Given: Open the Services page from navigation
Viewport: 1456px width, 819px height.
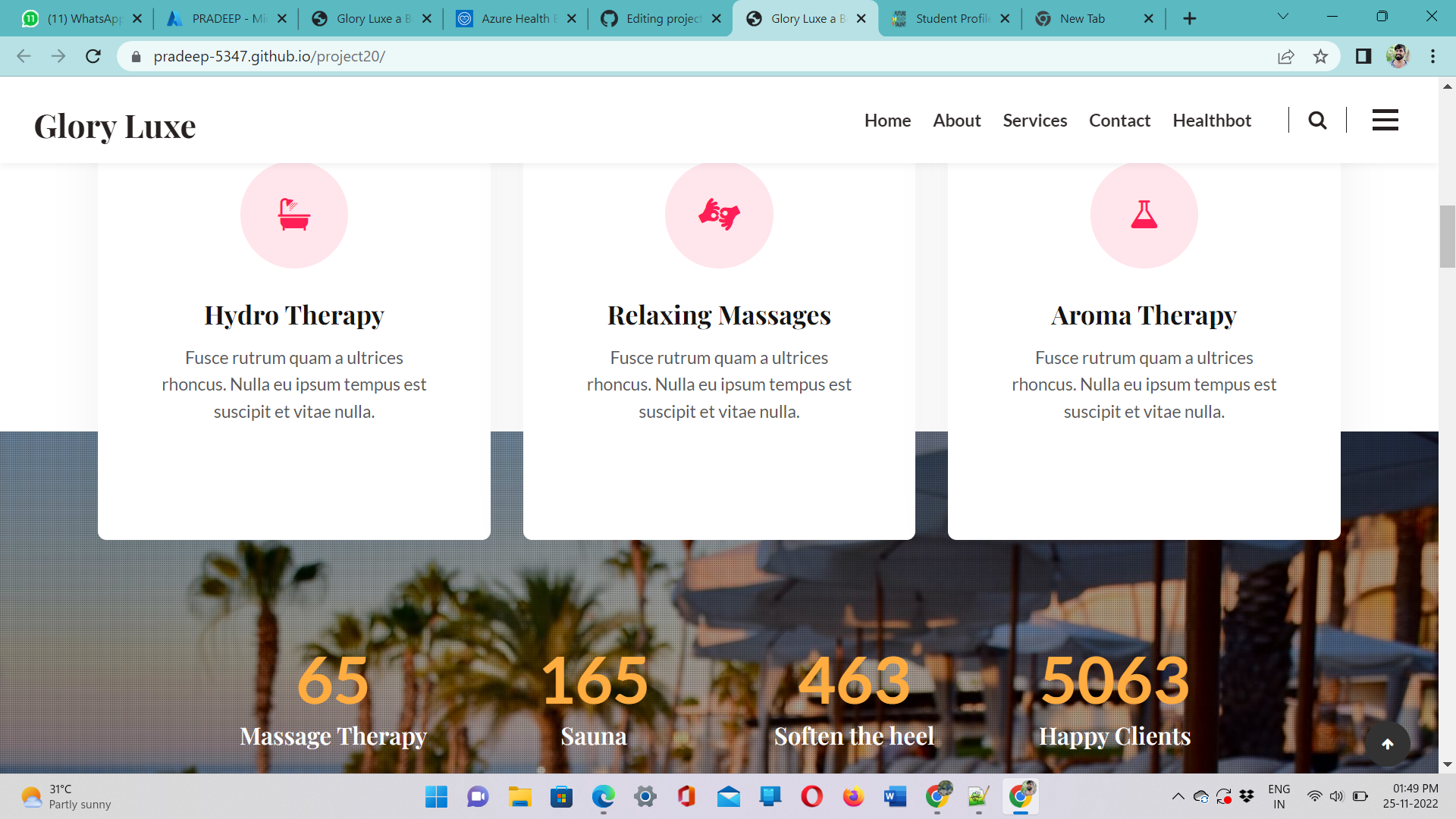Looking at the screenshot, I should tap(1034, 120).
